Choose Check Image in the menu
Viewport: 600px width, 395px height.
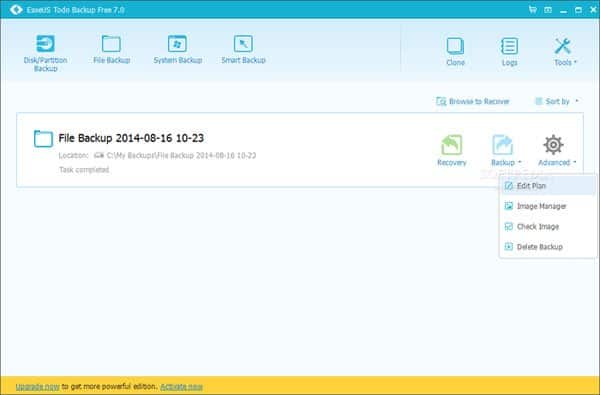pyautogui.click(x=548, y=227)
